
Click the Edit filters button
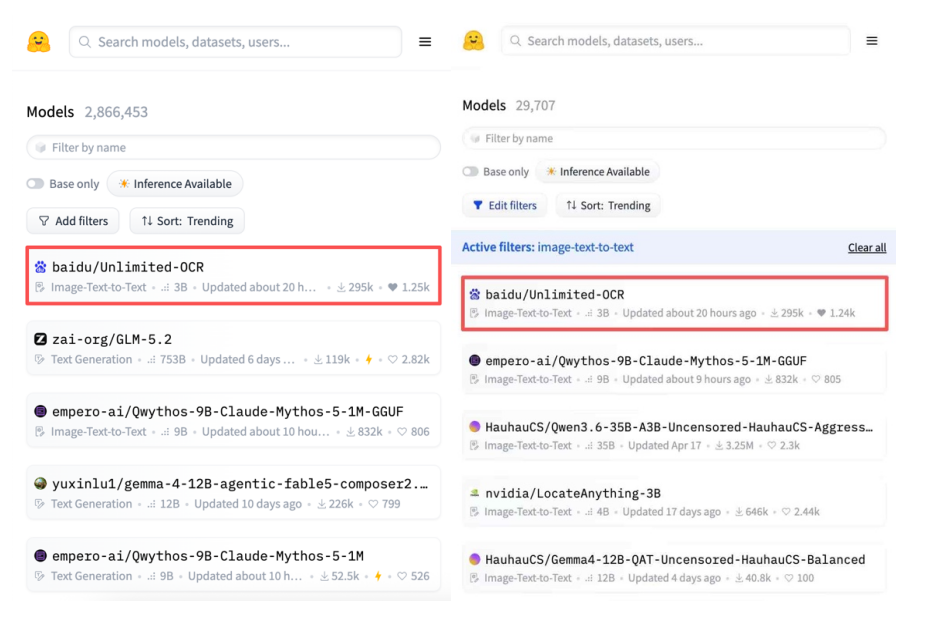505,205
